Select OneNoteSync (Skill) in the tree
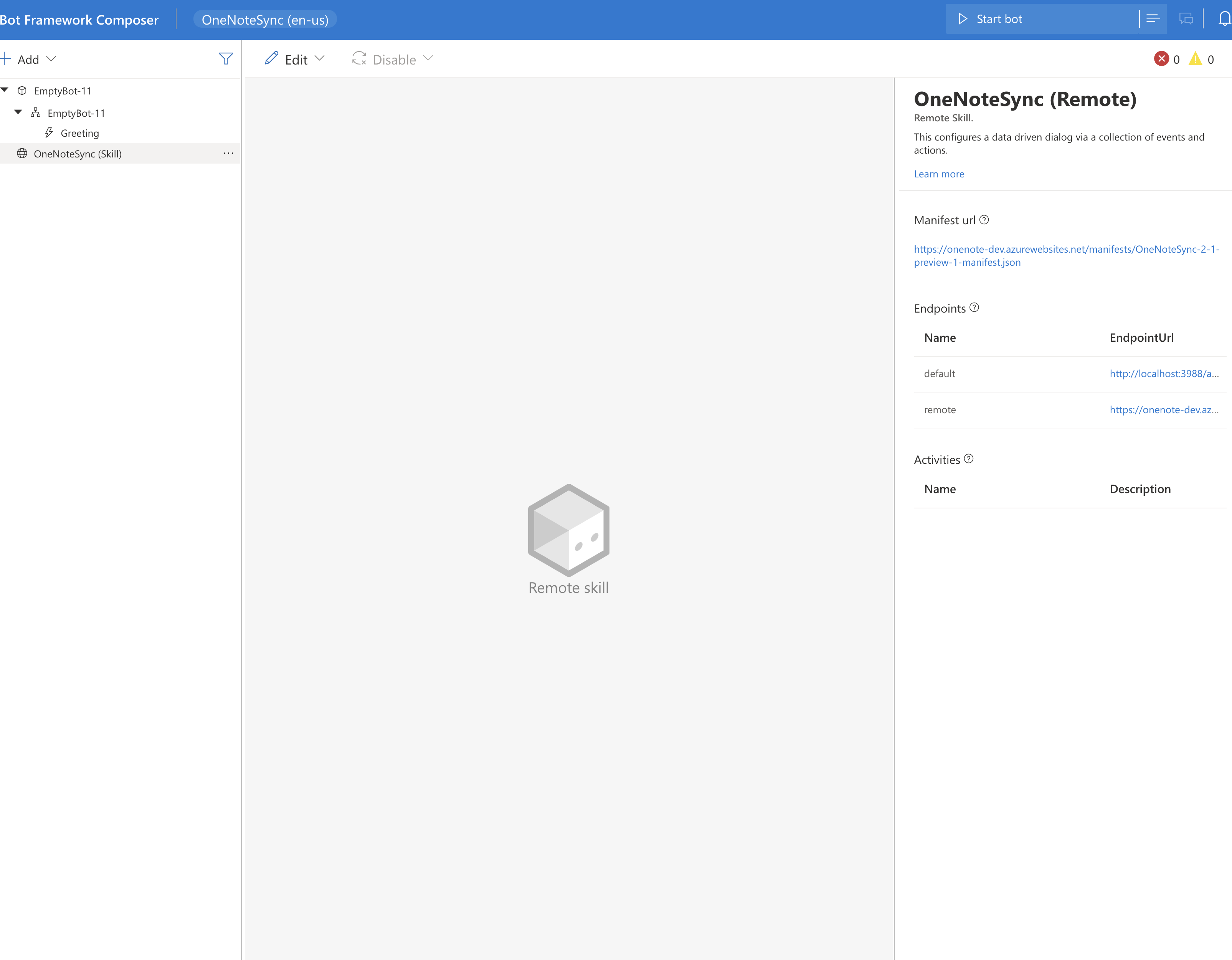This screenshot has height=960, width=1232. point(77,154)
